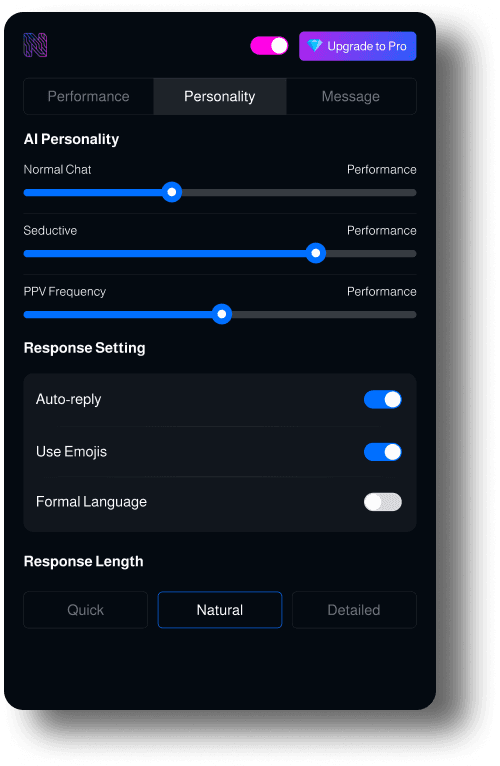Click the unfilled end of the Seductive track
Viewport: 500px width, 766px height.
[412, 254]
